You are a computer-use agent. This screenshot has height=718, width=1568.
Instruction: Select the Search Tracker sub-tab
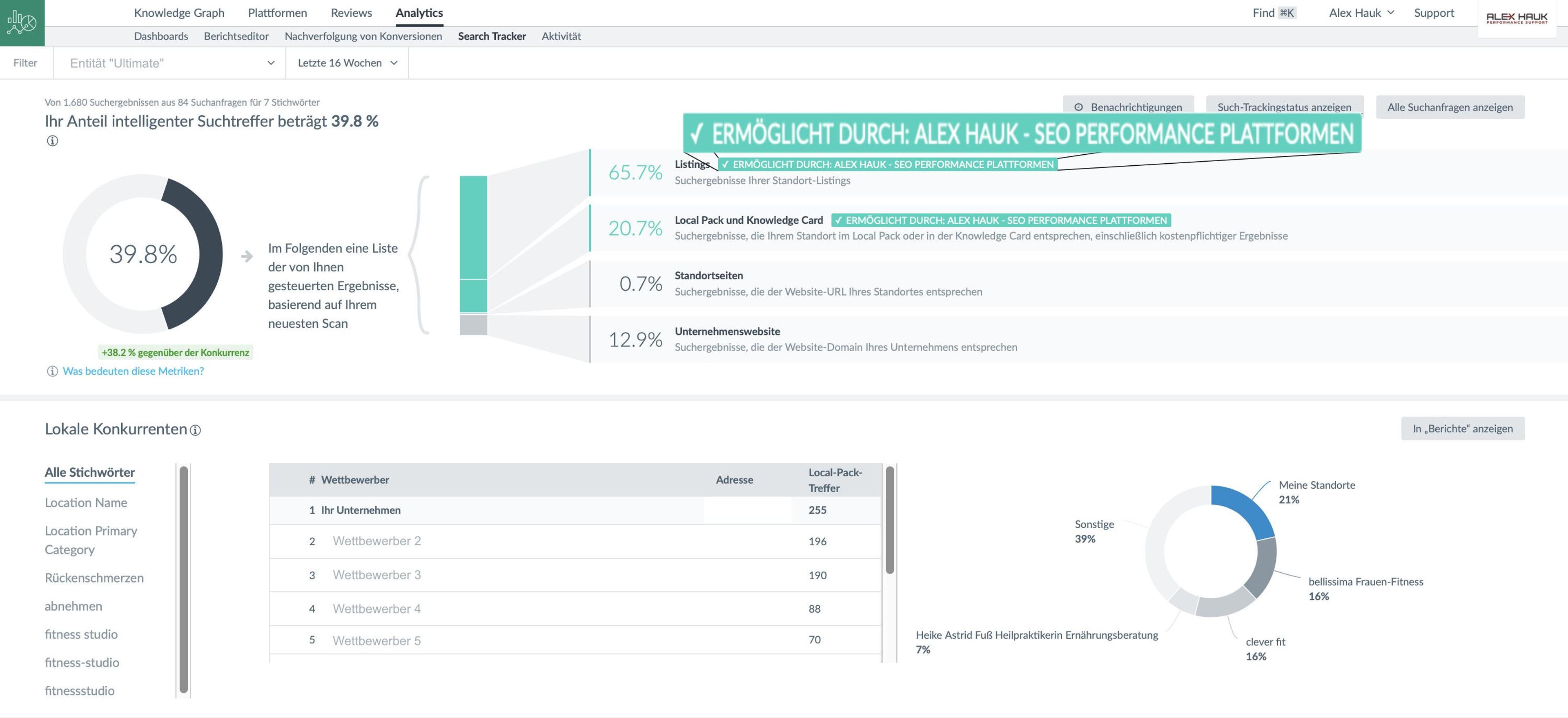click(x=492, y=36)
